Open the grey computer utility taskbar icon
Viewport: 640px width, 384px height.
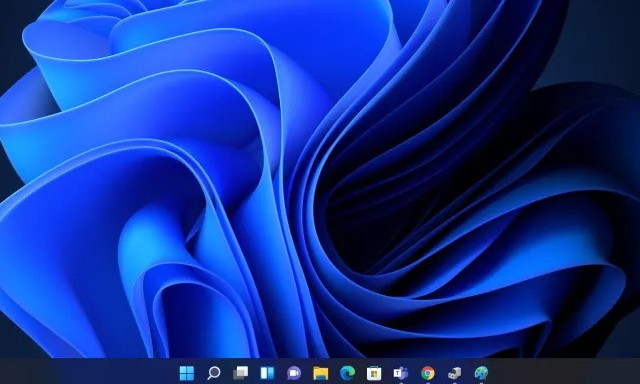click(x=454, y=373)
